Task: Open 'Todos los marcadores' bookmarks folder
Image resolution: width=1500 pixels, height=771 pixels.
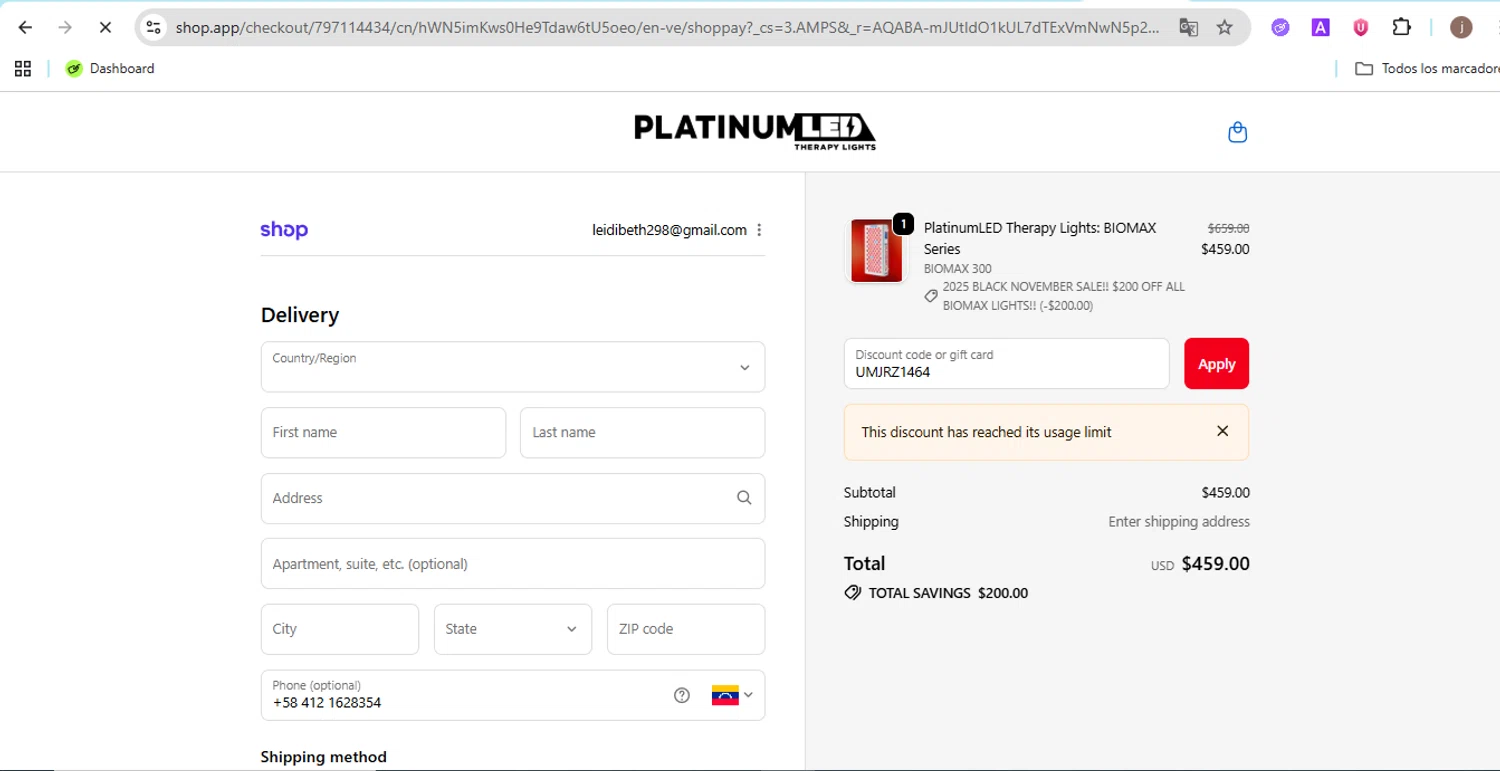Action: (x=1427, y=68)
